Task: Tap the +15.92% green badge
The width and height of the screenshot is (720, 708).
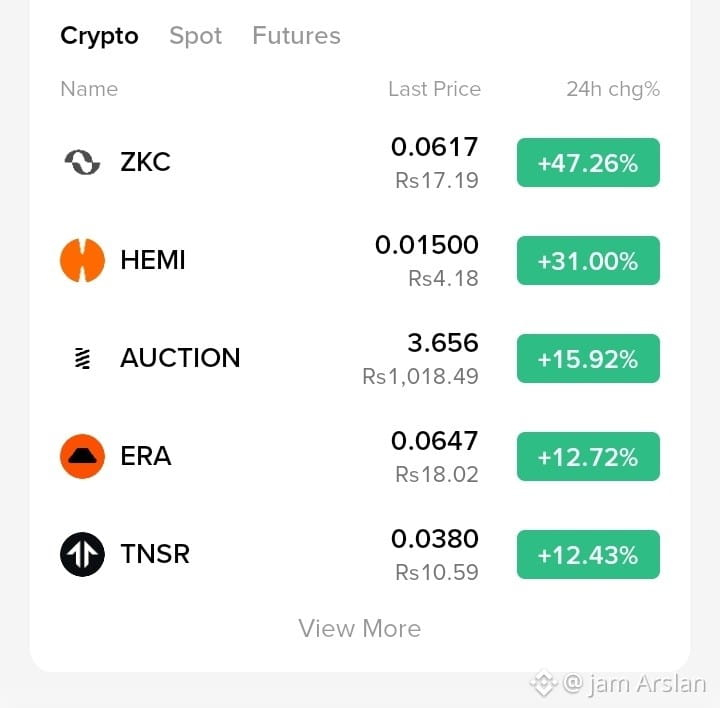Action: pyautogui.click(x=588, y=359)
